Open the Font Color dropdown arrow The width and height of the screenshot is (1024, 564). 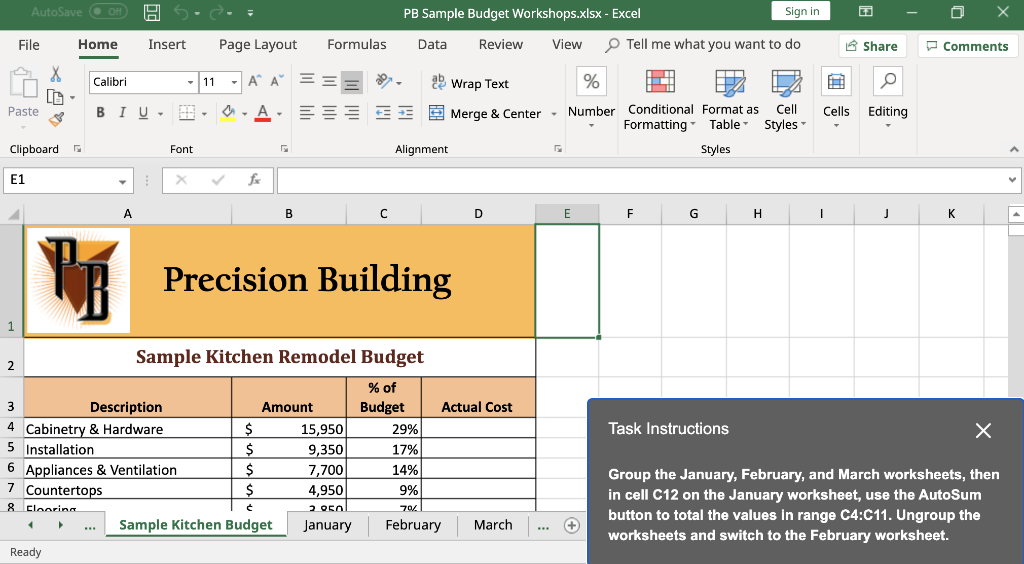click(x=280, y=114)
